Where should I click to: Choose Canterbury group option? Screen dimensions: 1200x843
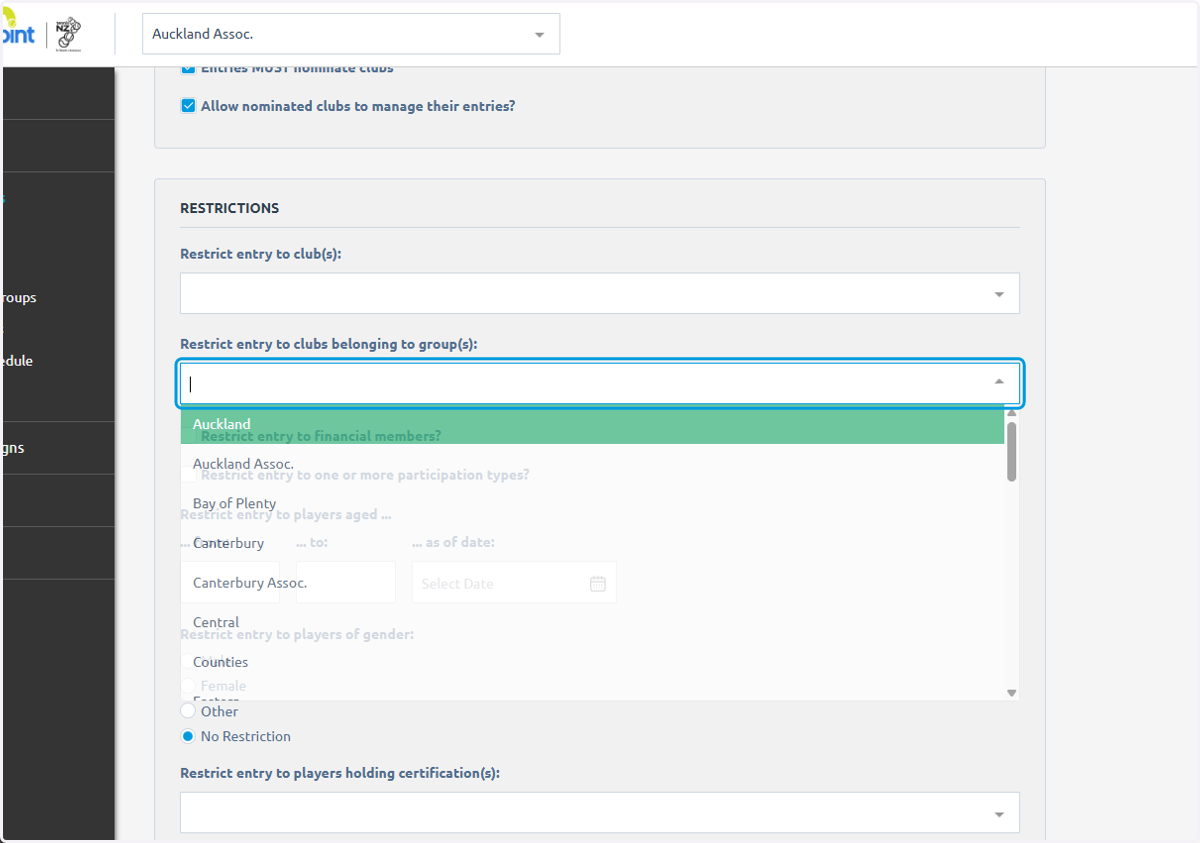point(592,543)
